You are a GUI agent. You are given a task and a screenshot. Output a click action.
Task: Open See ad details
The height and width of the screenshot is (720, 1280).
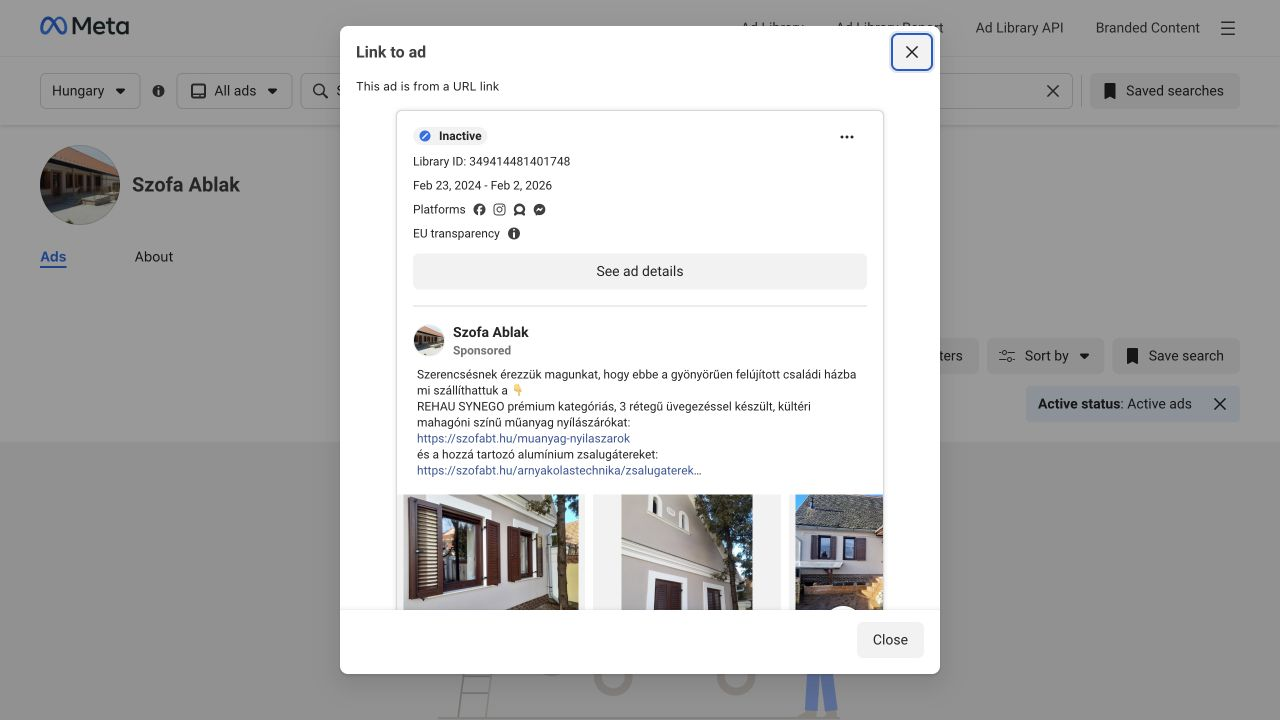(640, 271)
